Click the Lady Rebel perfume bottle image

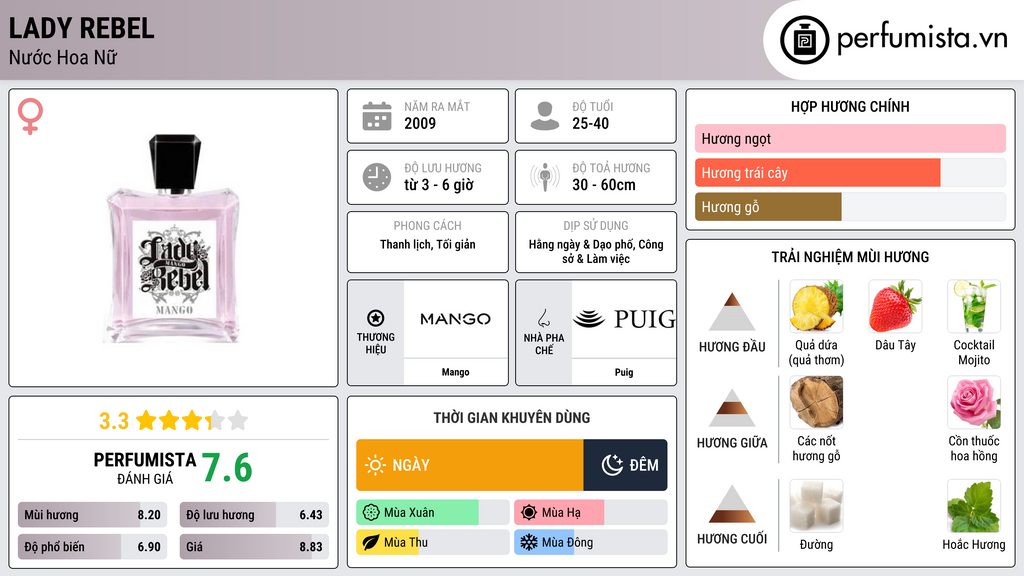point(174,238)
